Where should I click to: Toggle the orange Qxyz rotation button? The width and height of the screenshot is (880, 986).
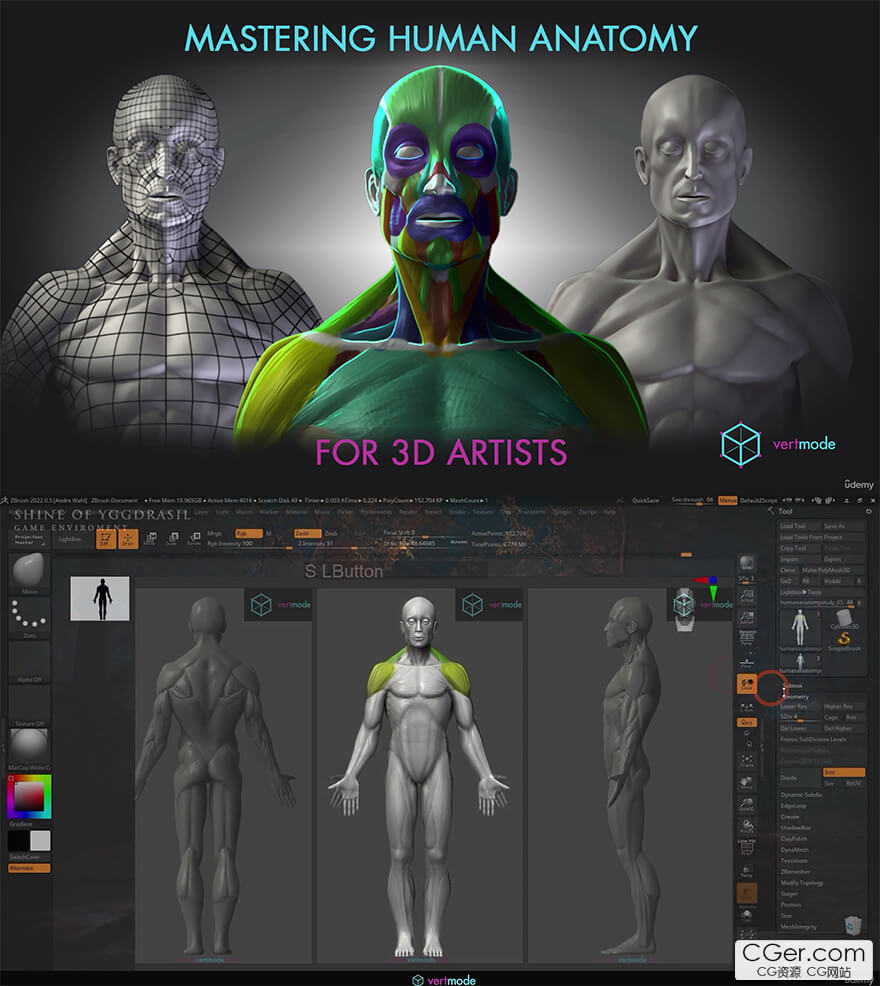pos(747,723)
